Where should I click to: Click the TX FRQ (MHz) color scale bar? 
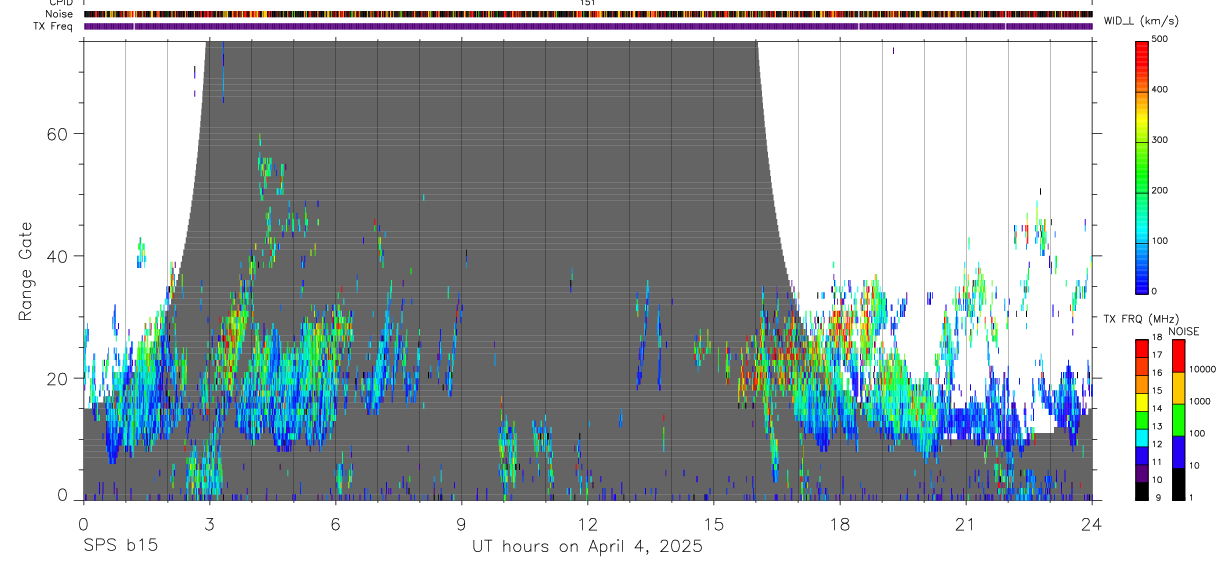click(1142, 420)
